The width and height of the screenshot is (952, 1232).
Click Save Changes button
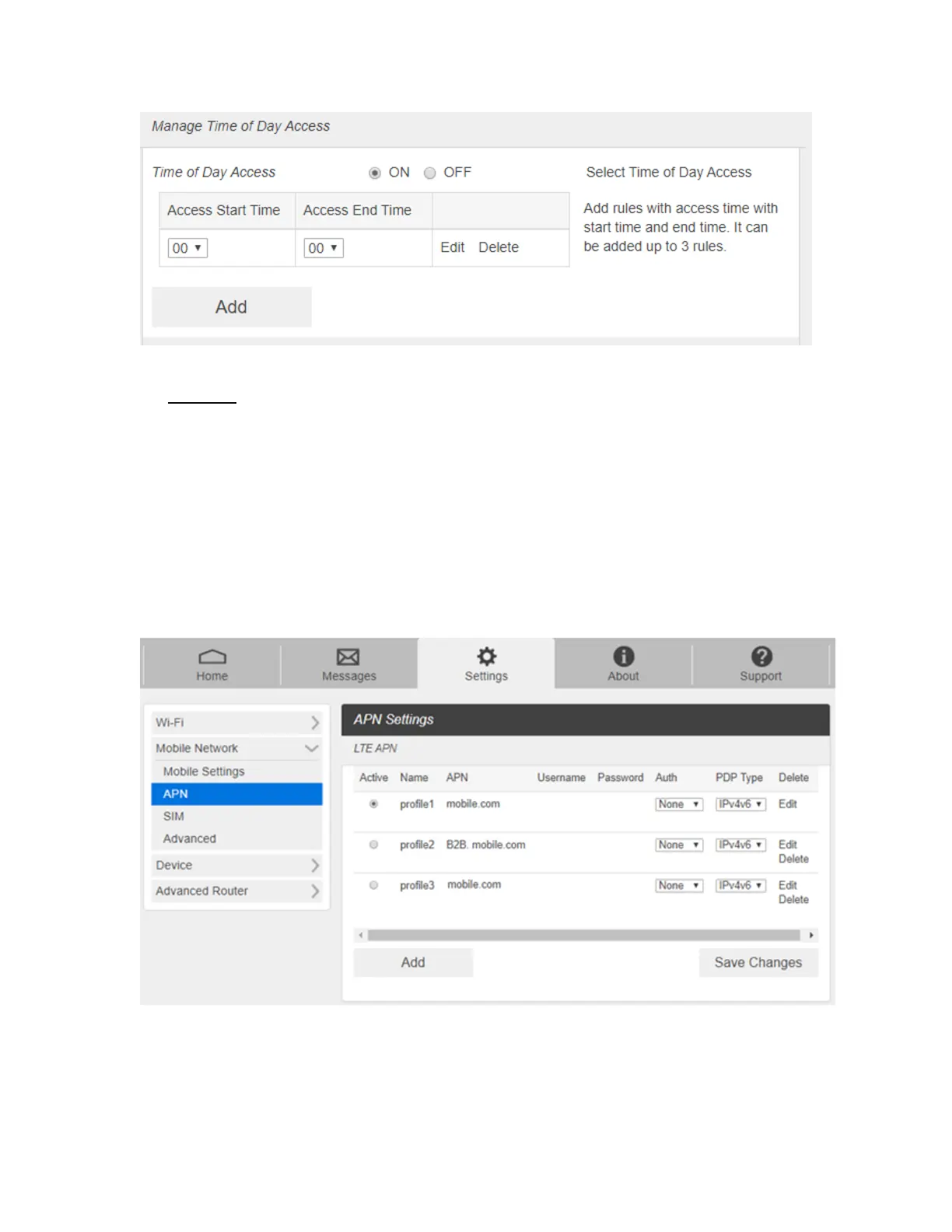[x=758, y=963]
